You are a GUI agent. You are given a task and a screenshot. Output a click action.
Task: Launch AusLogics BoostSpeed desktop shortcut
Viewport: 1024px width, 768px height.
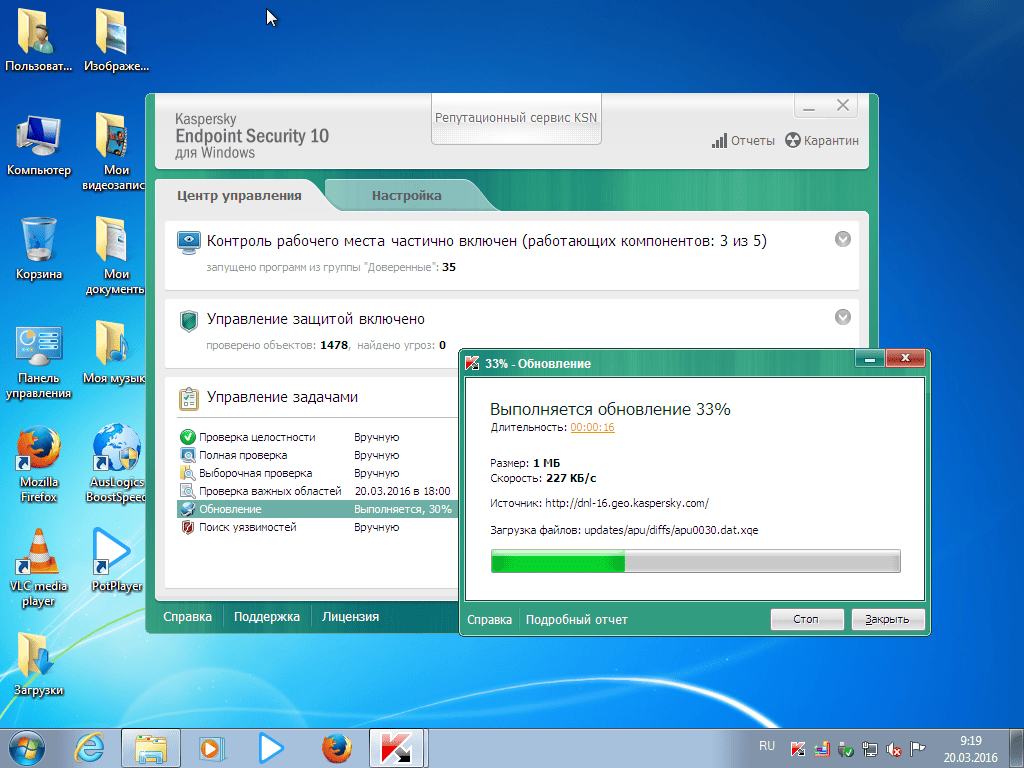(x=116, y=464)
